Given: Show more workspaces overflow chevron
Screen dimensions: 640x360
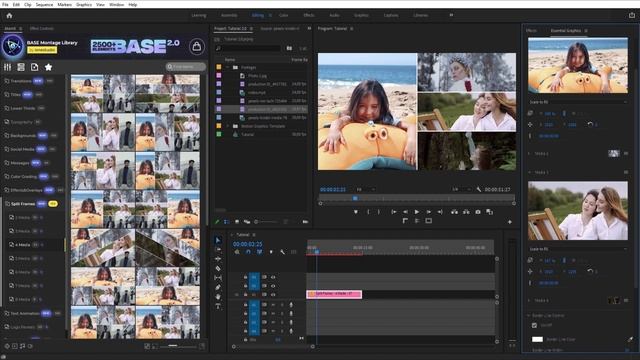Looking at the screenshot, I should [x=451, y=15].
